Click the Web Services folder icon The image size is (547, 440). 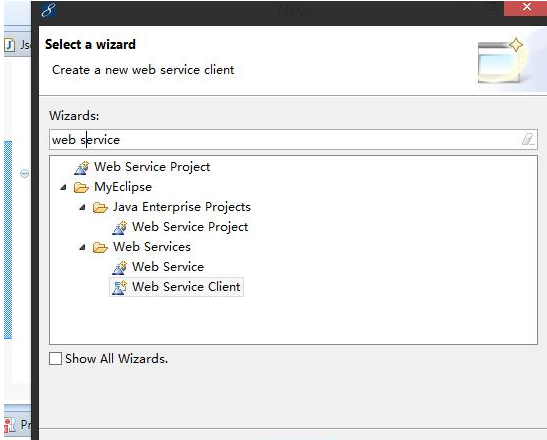(100, 247)
